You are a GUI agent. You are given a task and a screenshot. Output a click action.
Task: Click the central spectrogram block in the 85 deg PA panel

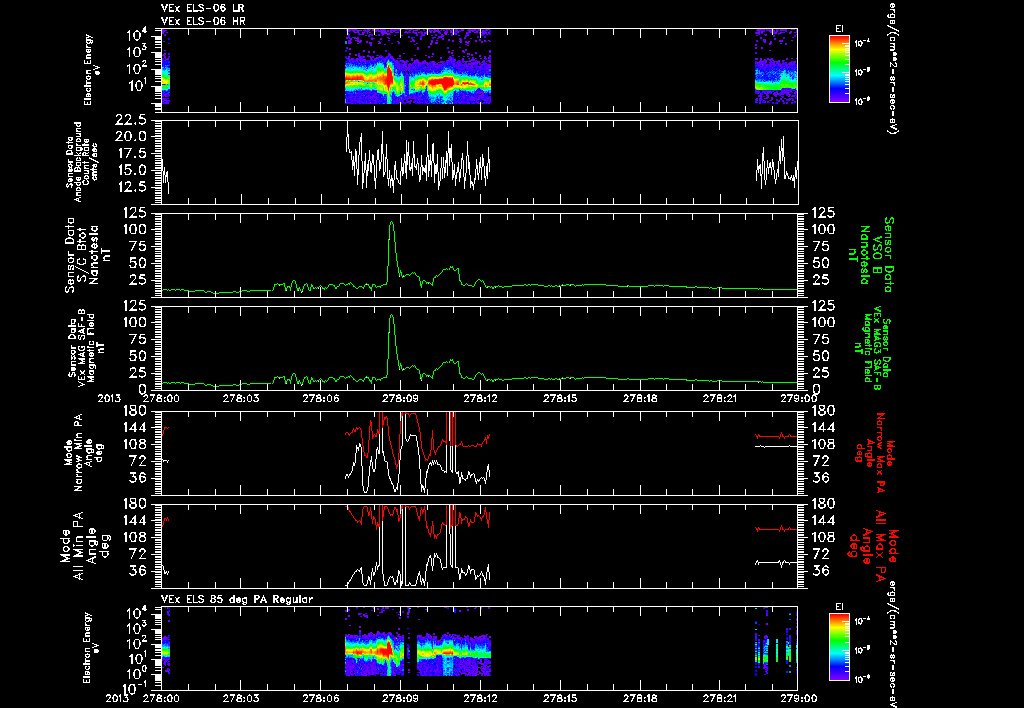pos(418,643)
